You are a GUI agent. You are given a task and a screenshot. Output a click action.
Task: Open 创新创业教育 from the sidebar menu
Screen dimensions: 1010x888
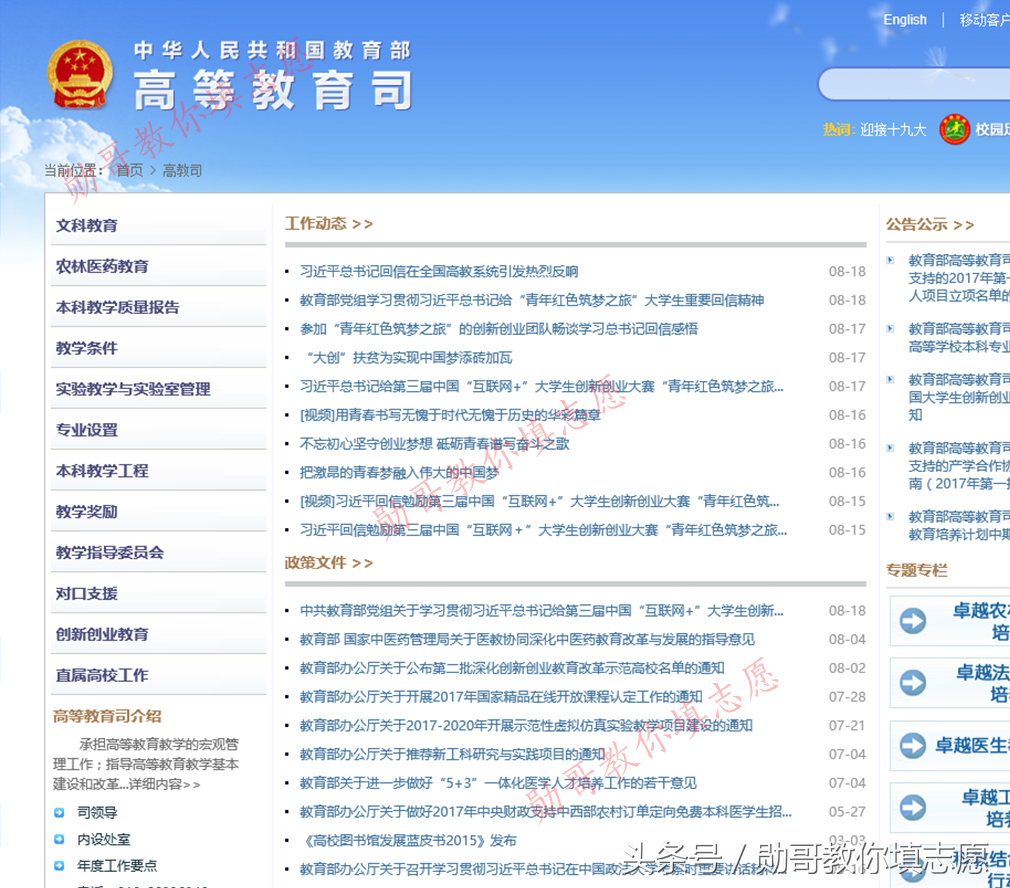[103, 634]
